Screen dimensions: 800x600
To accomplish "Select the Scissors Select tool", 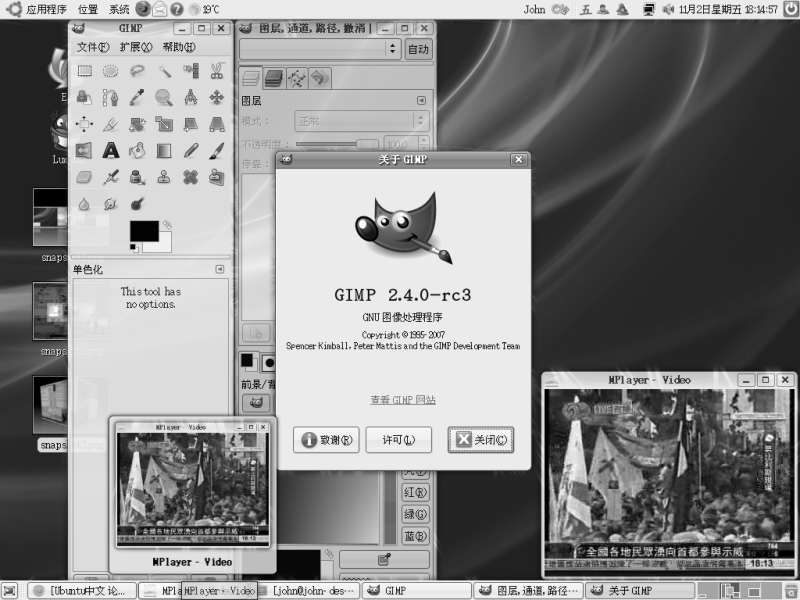I will pos(217,70).
